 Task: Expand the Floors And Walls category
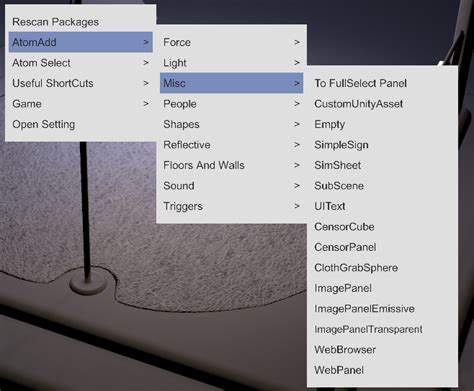pos(231,165)
